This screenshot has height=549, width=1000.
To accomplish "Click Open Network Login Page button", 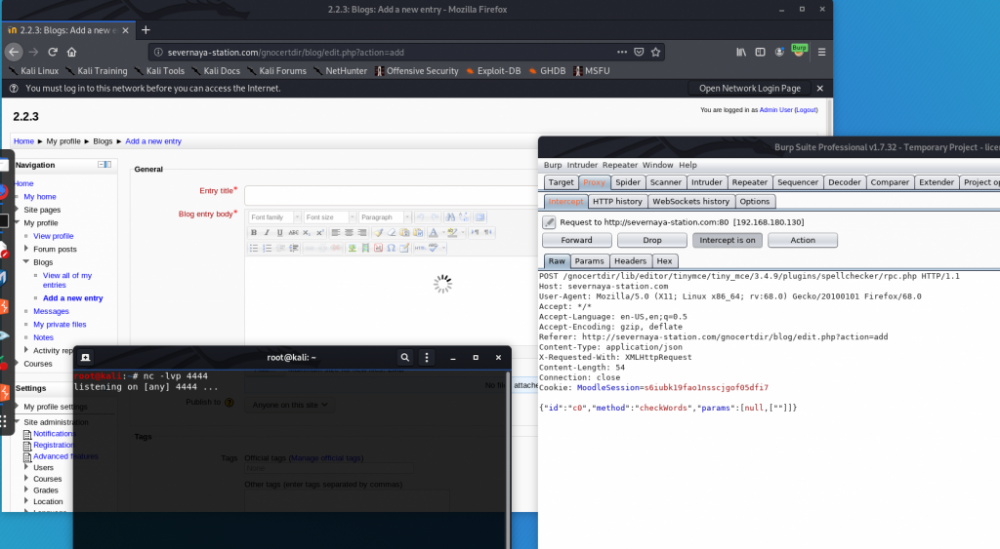I will point(749,89).
